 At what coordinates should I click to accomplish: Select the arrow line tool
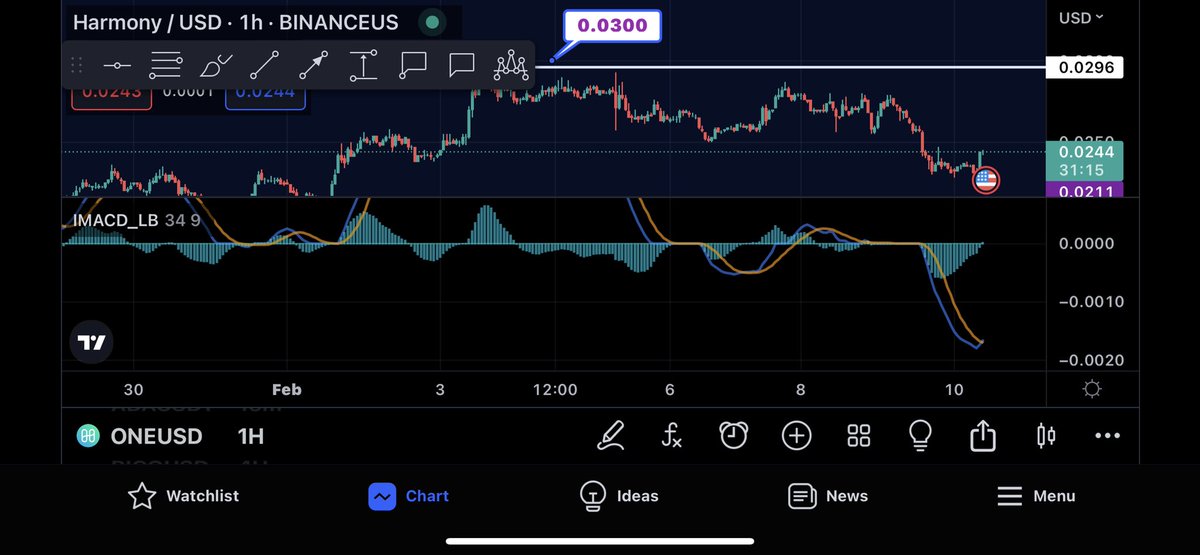pyautogui.click(x=313, y=66)
